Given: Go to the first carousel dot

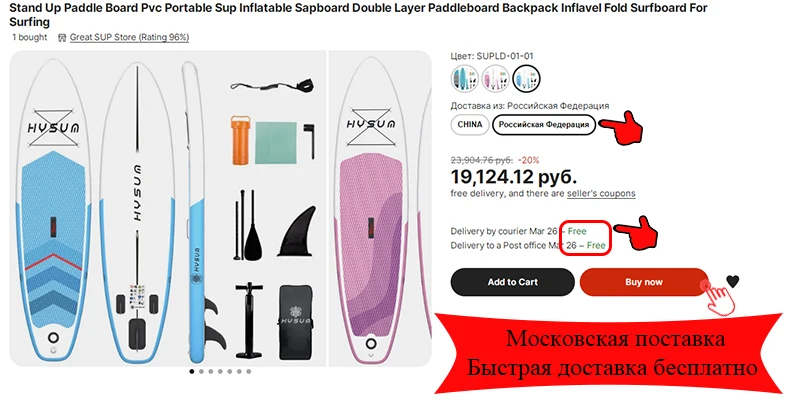Looking at the screenshot, I should 192,372.
